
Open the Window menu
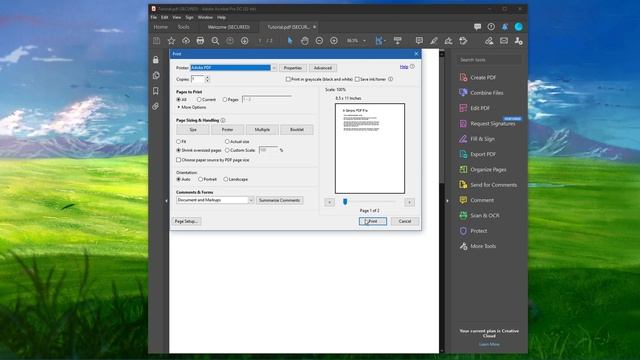(x=205, y=18)
